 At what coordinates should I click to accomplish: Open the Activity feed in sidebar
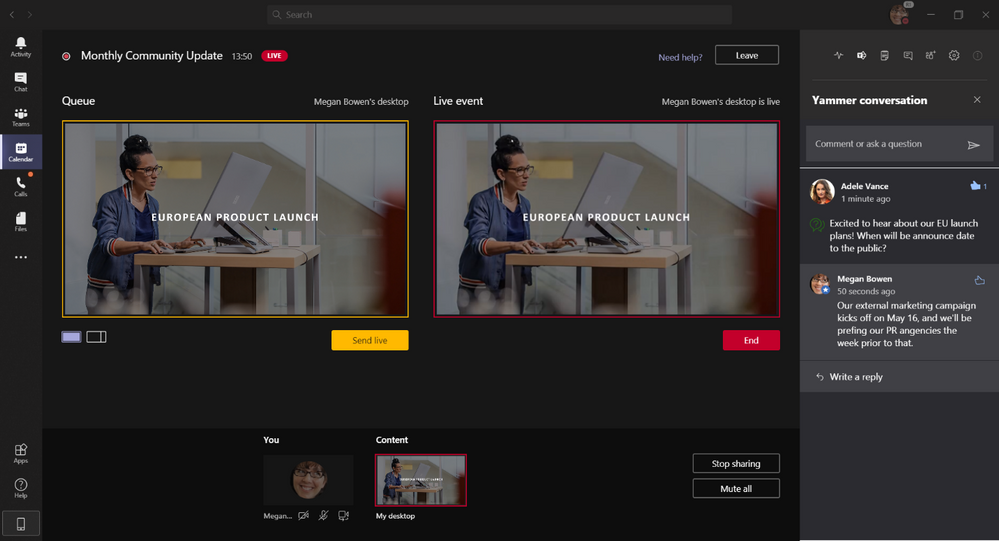pyautogui.click(x=20, y=47)
